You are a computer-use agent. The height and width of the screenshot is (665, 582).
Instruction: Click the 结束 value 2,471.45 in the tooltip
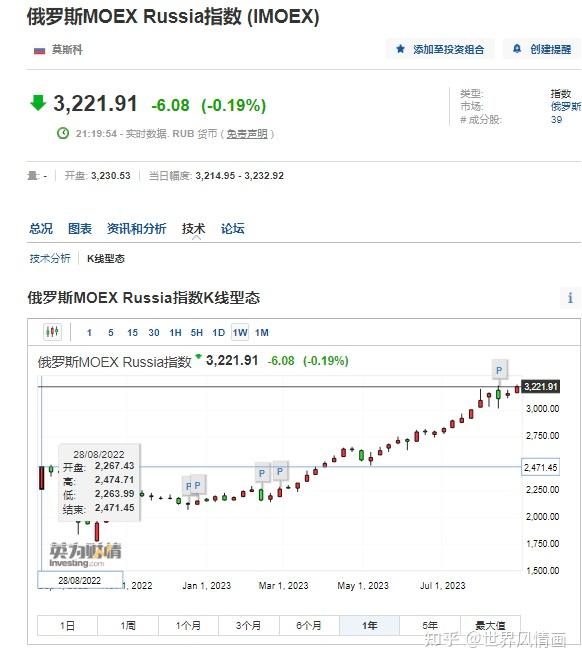pos(115,508)
